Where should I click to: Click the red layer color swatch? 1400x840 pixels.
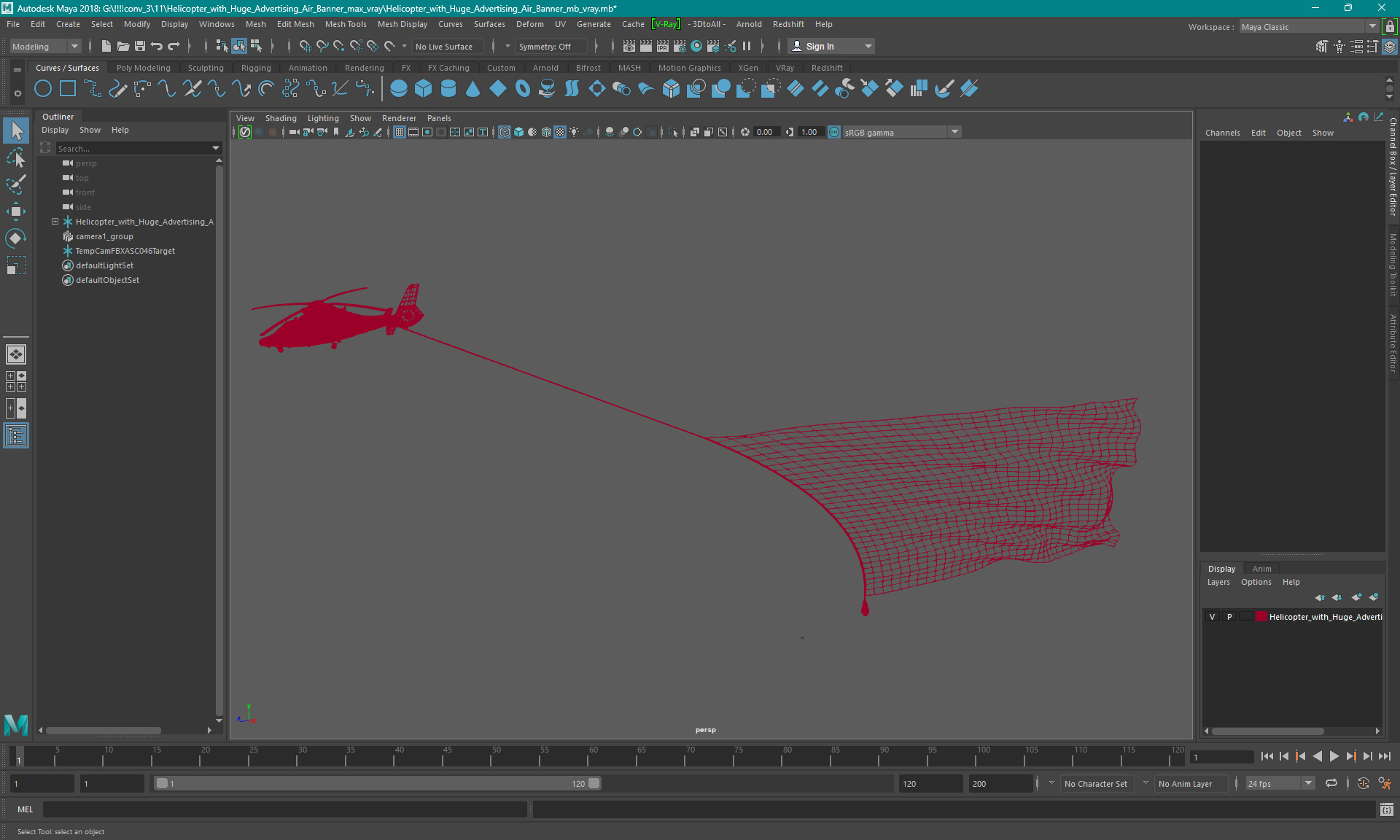point(1260,617)
